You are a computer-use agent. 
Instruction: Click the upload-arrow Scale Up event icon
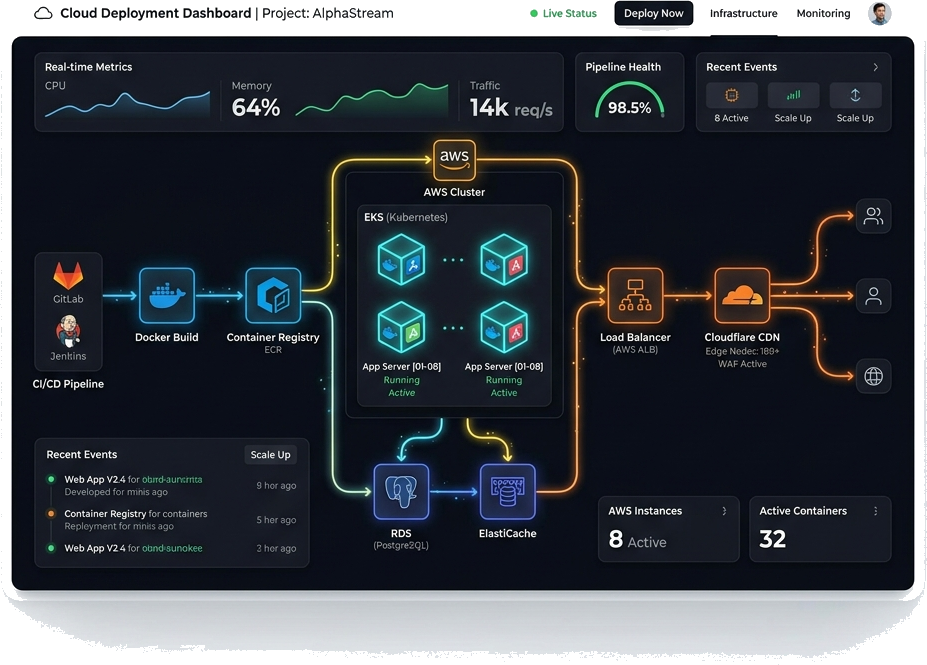[855, 95]
